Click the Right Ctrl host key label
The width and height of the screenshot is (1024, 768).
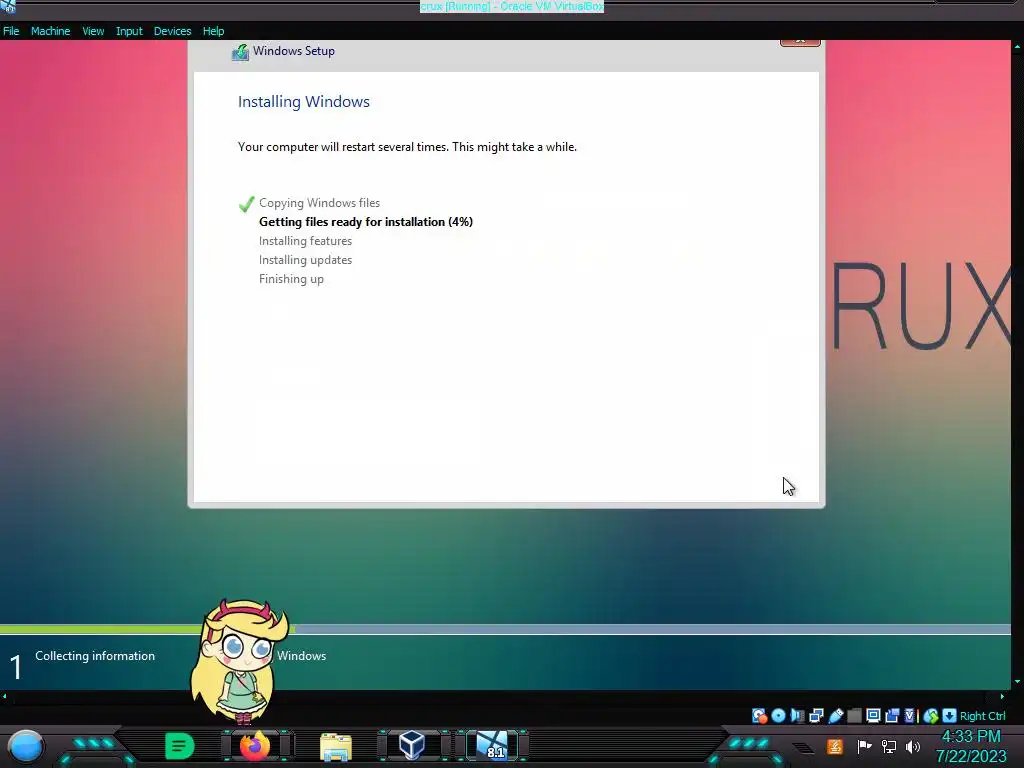pyautogui.click(x=983, y=716)
